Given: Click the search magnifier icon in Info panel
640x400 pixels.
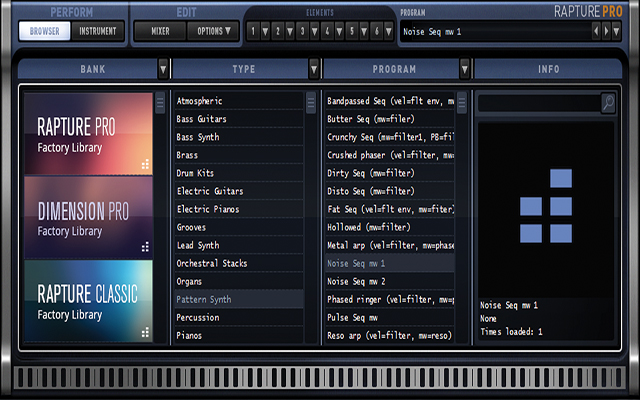Looking at the screenshot, I should click(608, 103).
